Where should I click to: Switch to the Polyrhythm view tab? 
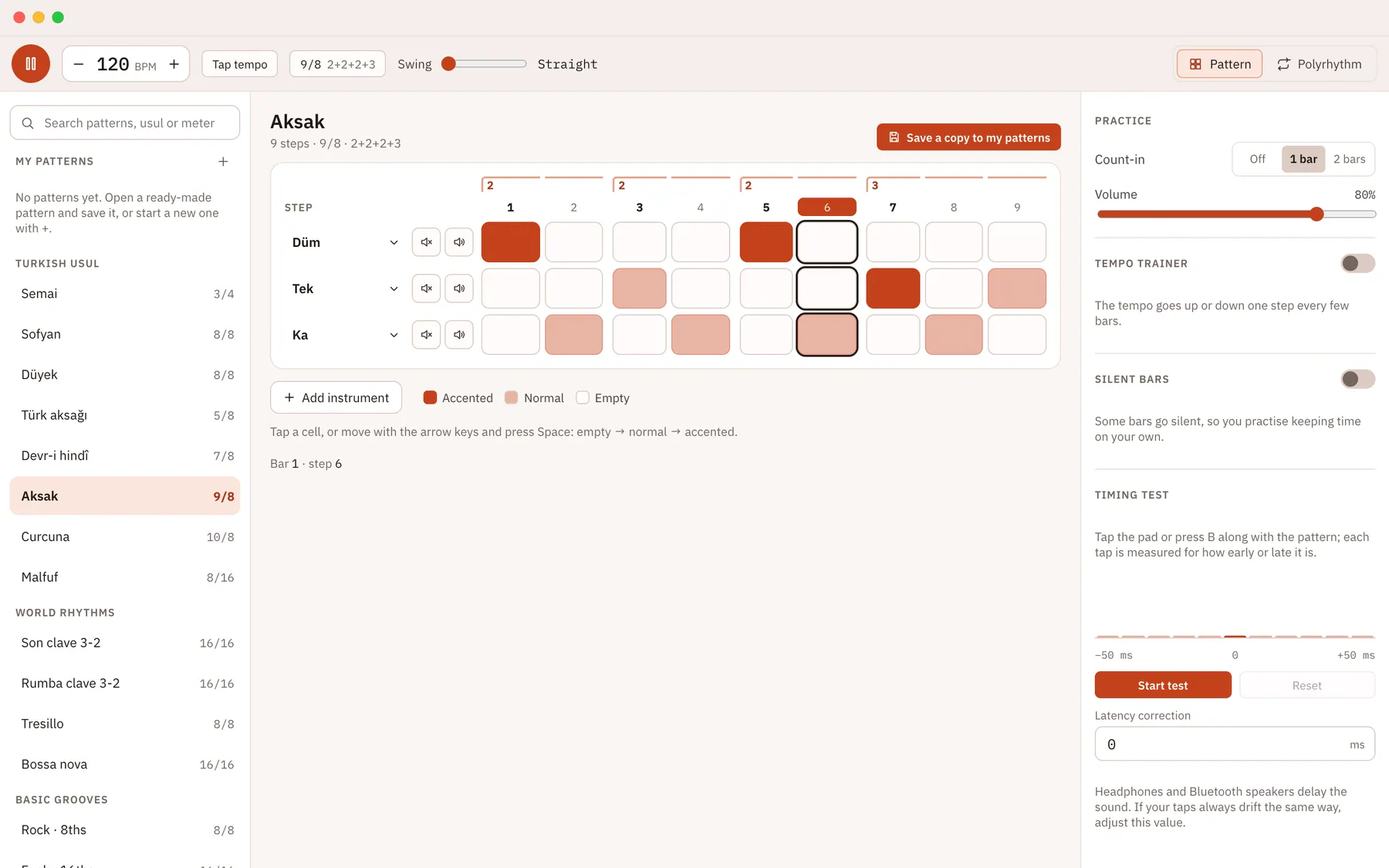pos(1320,64)
